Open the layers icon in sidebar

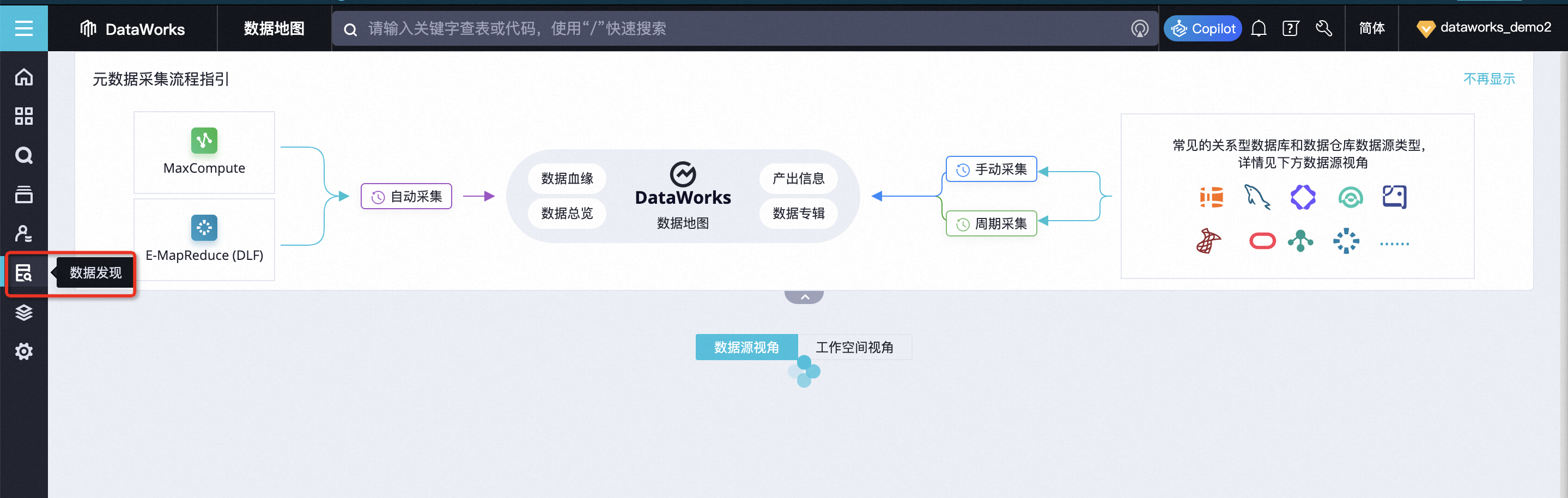24,312
